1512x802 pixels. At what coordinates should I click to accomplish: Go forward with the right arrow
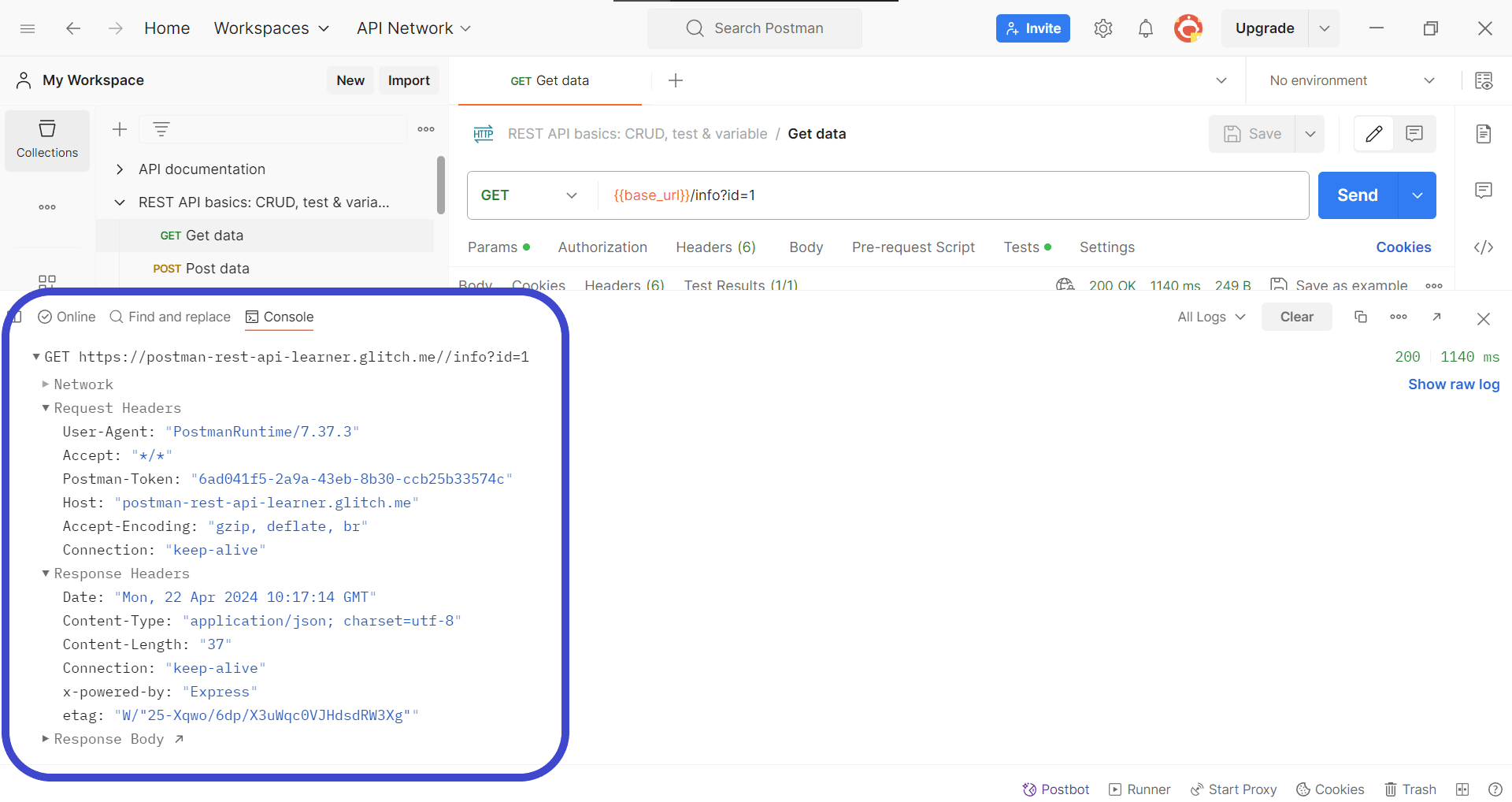[x=116, y=28]
